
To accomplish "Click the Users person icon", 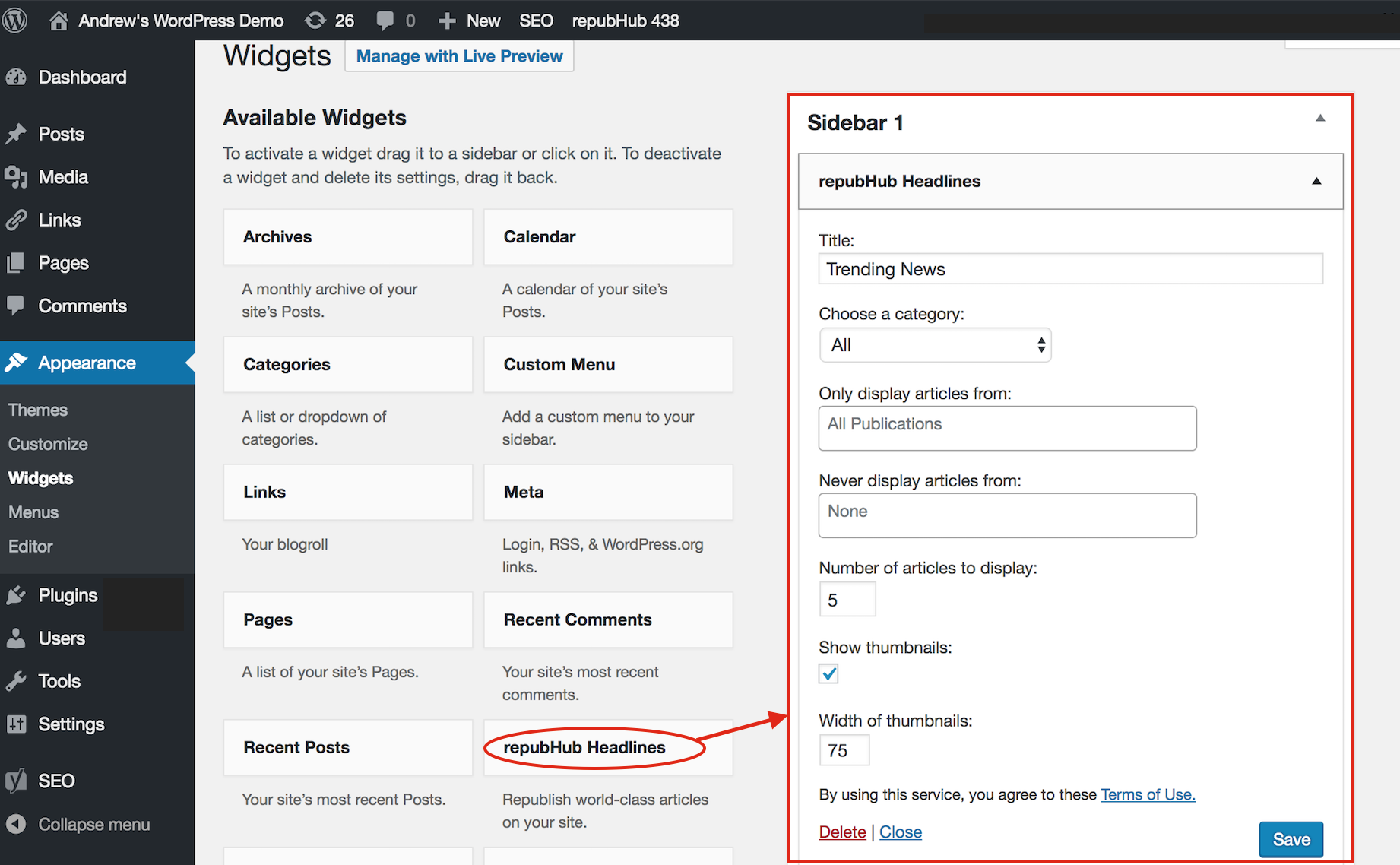I will click(x=16, y=638).
